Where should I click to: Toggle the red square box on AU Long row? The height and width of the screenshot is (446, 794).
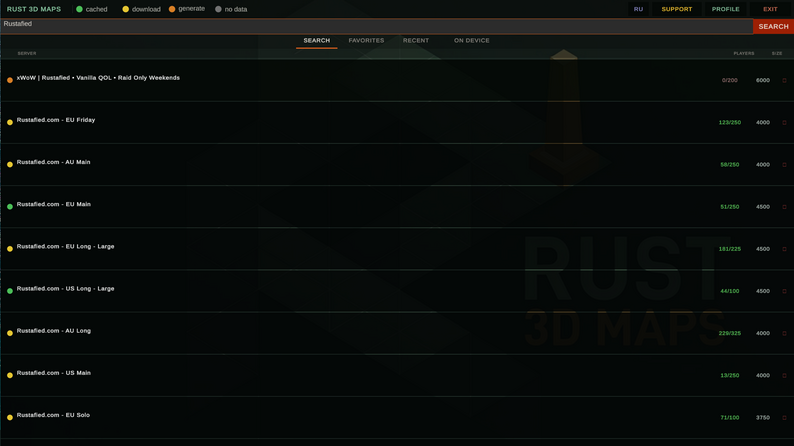pos(784,333)
